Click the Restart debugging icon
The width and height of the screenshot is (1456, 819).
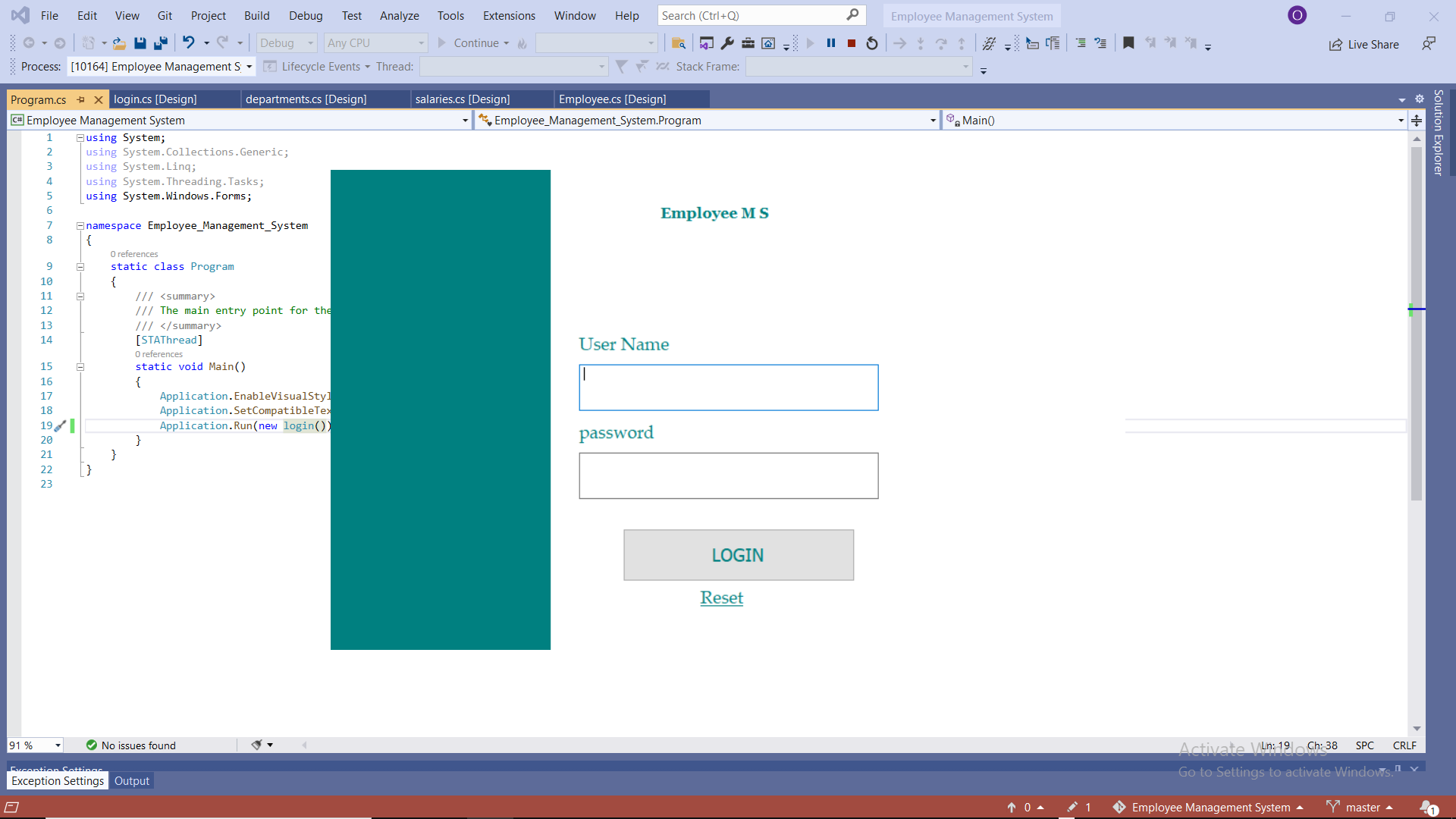pos(872,43)
